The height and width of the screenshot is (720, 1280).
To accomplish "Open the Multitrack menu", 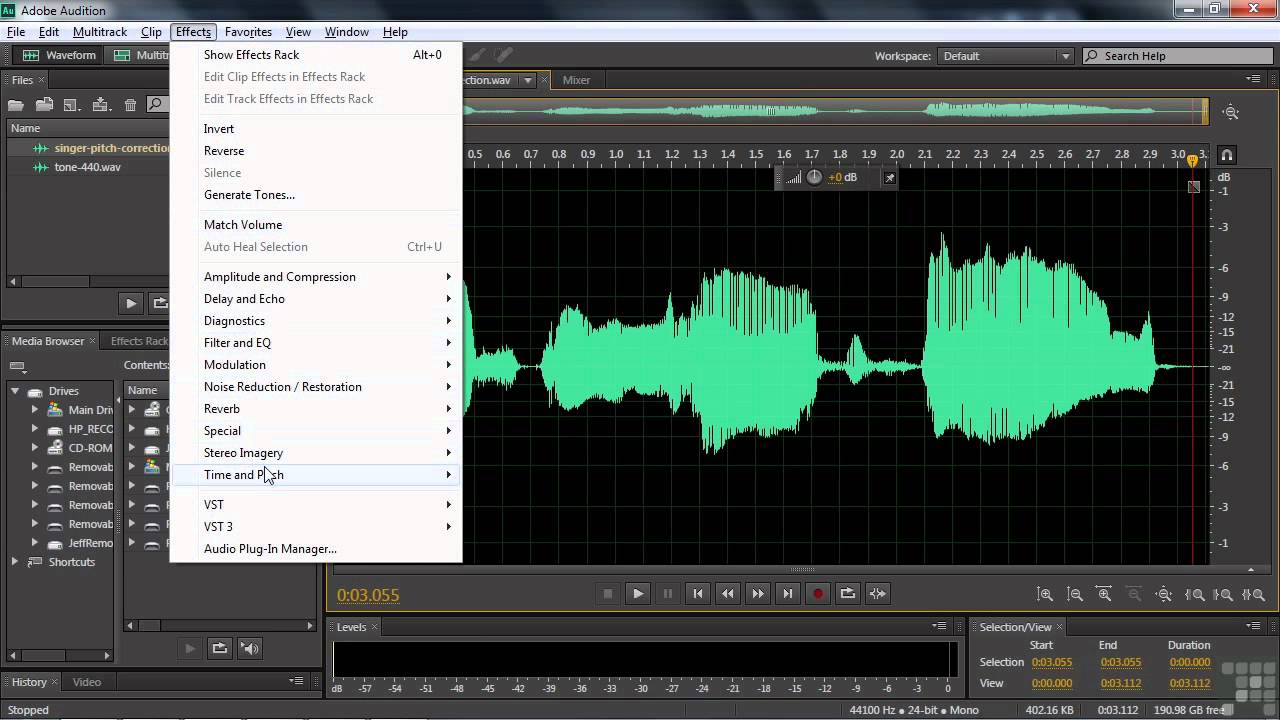I will click(100, 32).
